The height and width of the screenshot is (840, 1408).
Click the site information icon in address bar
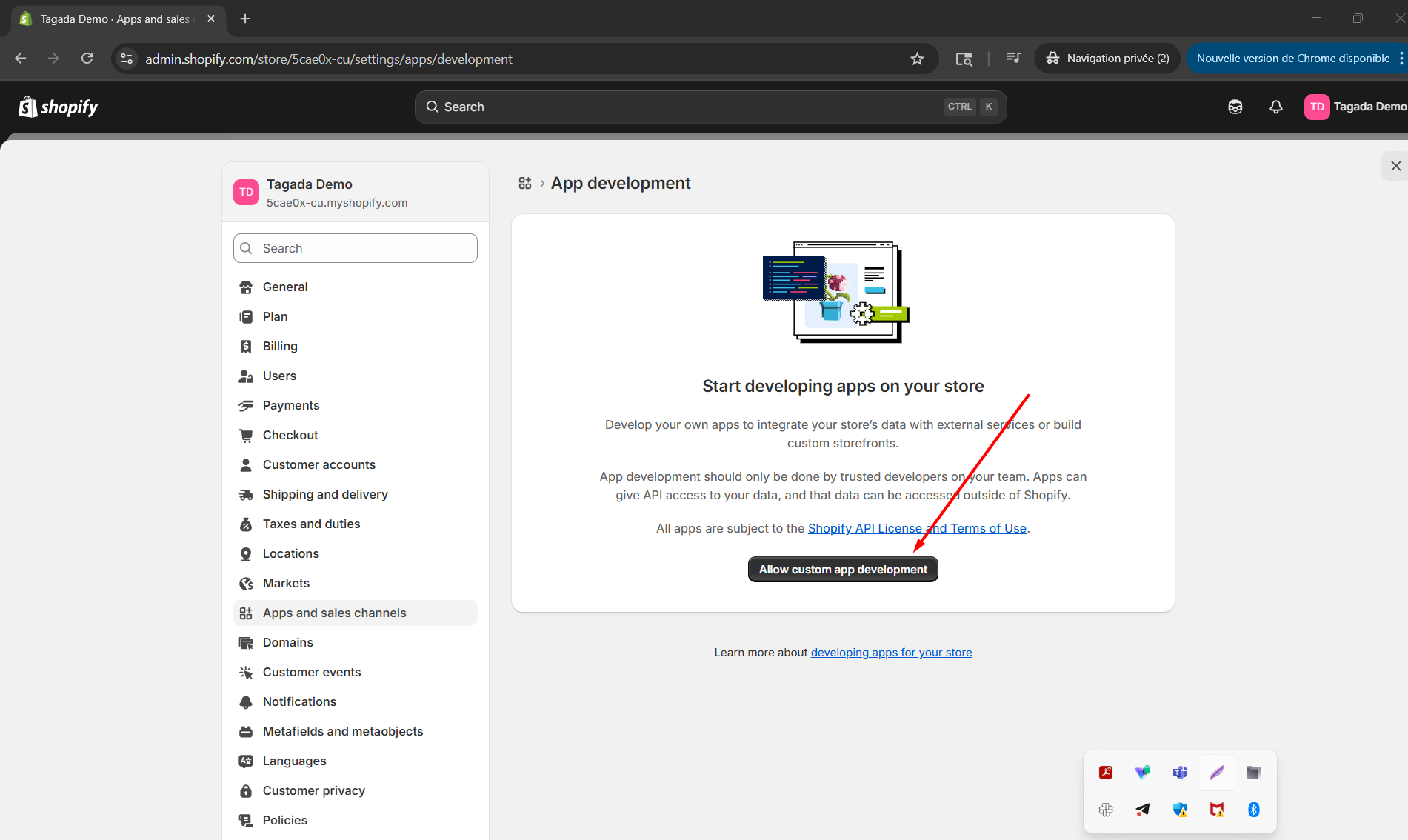pos(127,59)
